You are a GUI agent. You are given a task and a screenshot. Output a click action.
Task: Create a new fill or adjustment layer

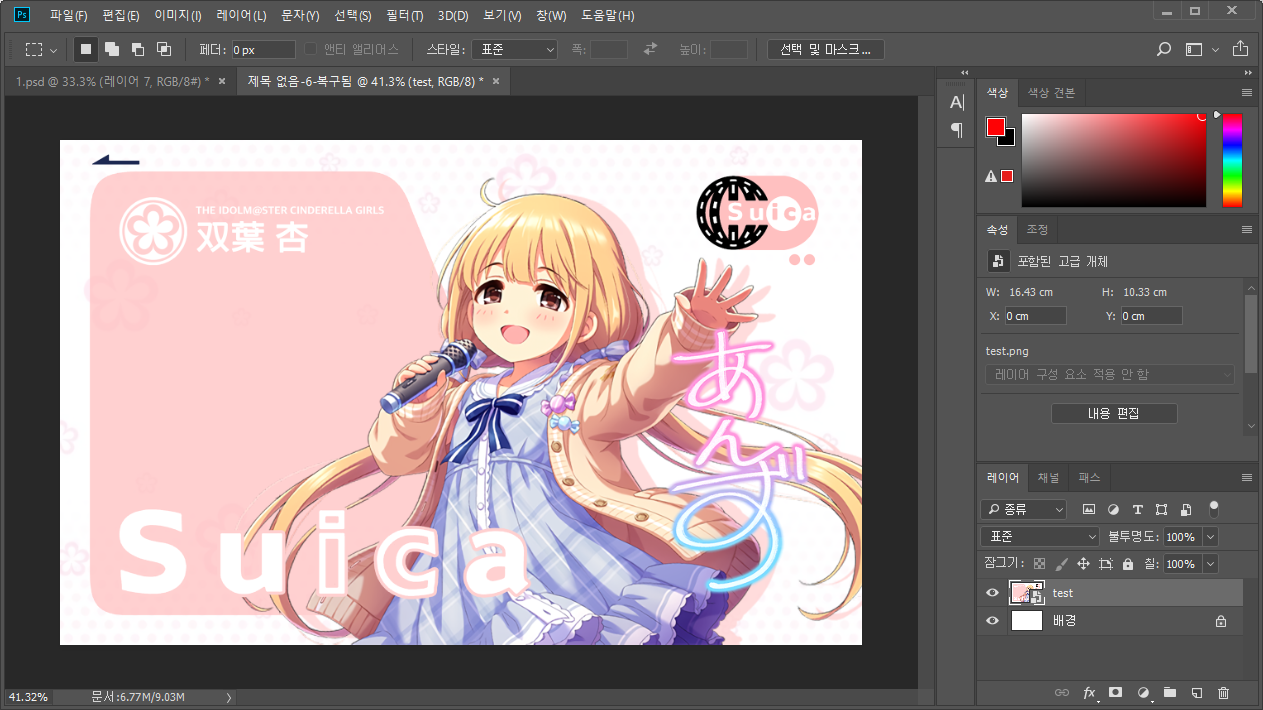[x=1143, y=692]
